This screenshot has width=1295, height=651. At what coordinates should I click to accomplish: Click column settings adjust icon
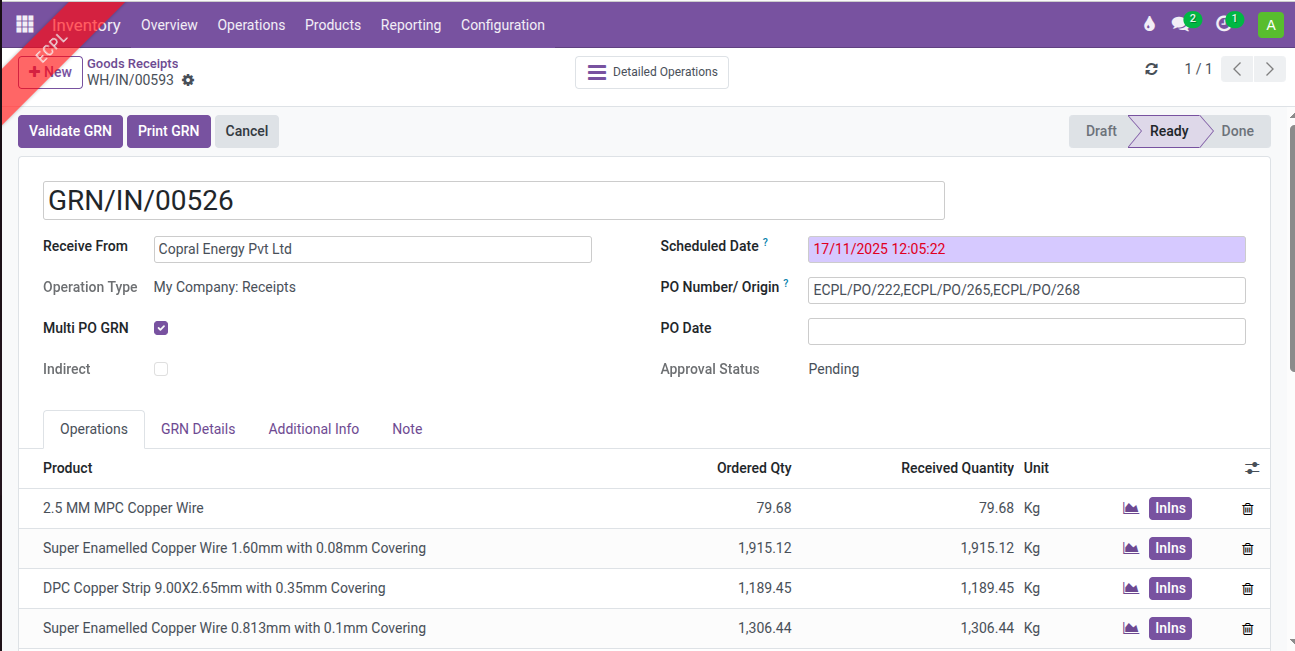1252,468
